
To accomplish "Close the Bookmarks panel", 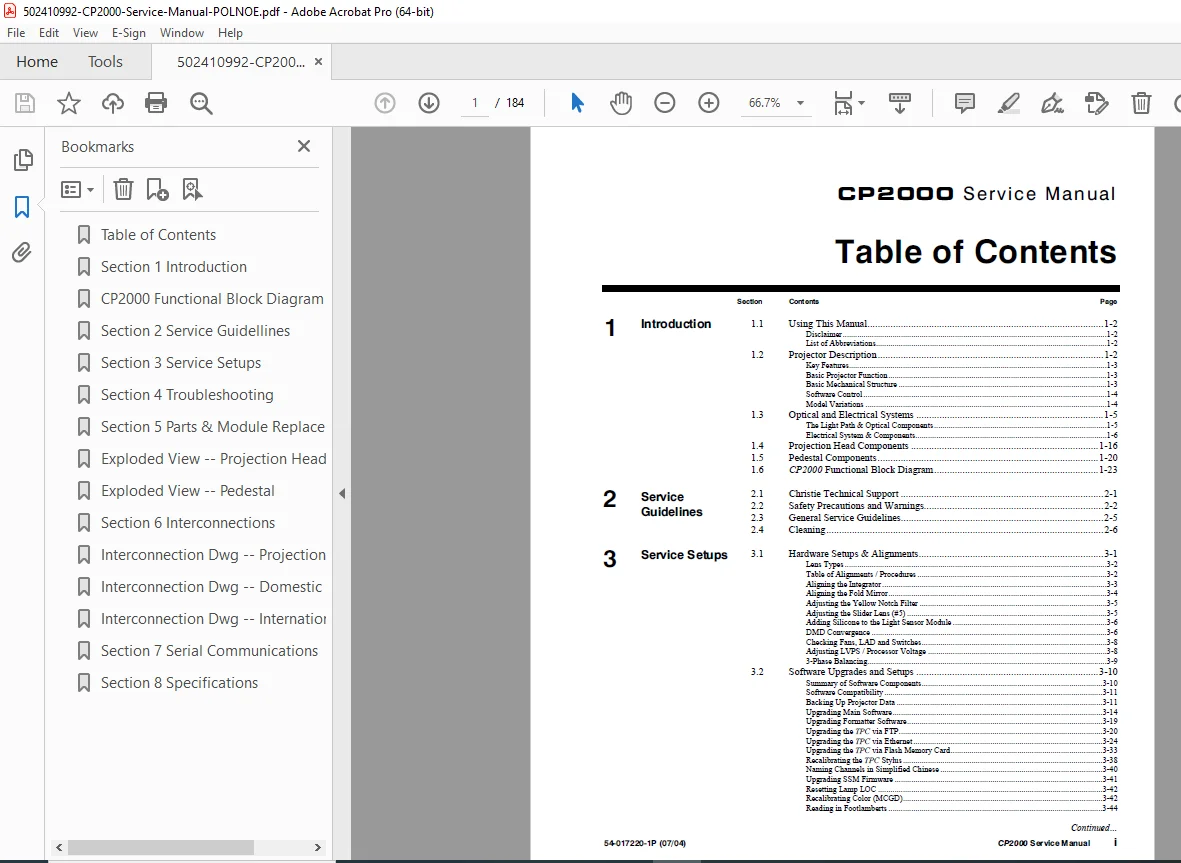I will coord(304,146).
